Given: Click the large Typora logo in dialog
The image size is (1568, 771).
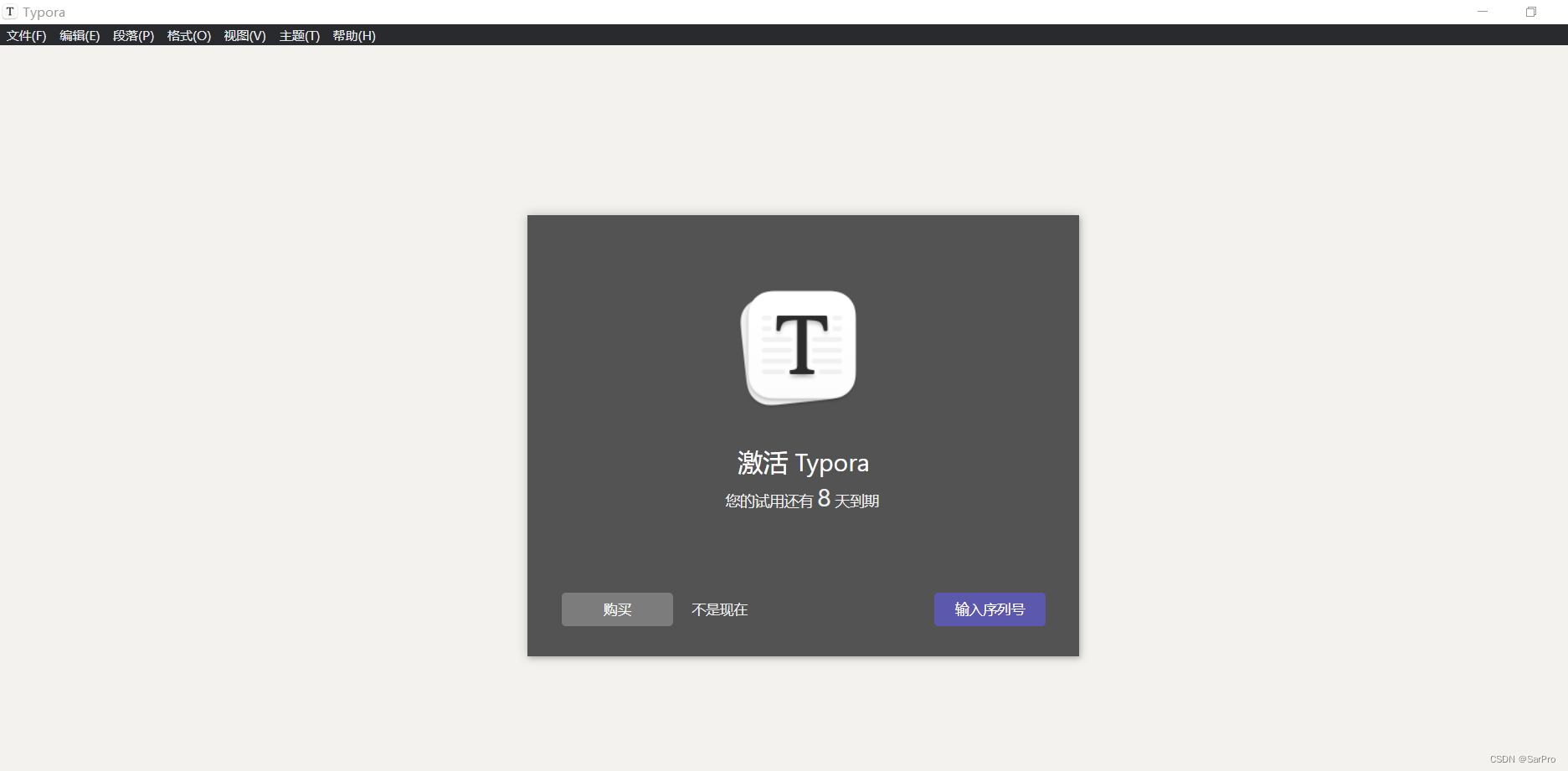Looking at the screenshot, I should pyautogui.click(x=799, y=347).
